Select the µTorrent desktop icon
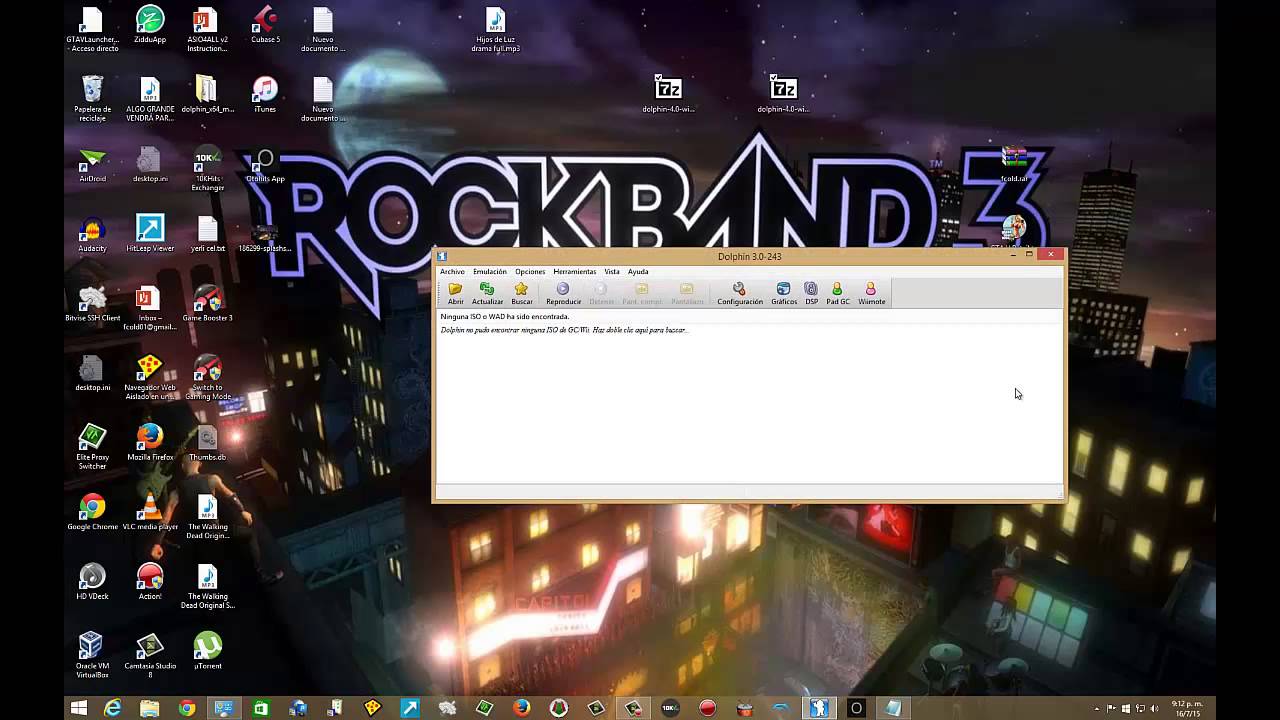 (207, 652)
